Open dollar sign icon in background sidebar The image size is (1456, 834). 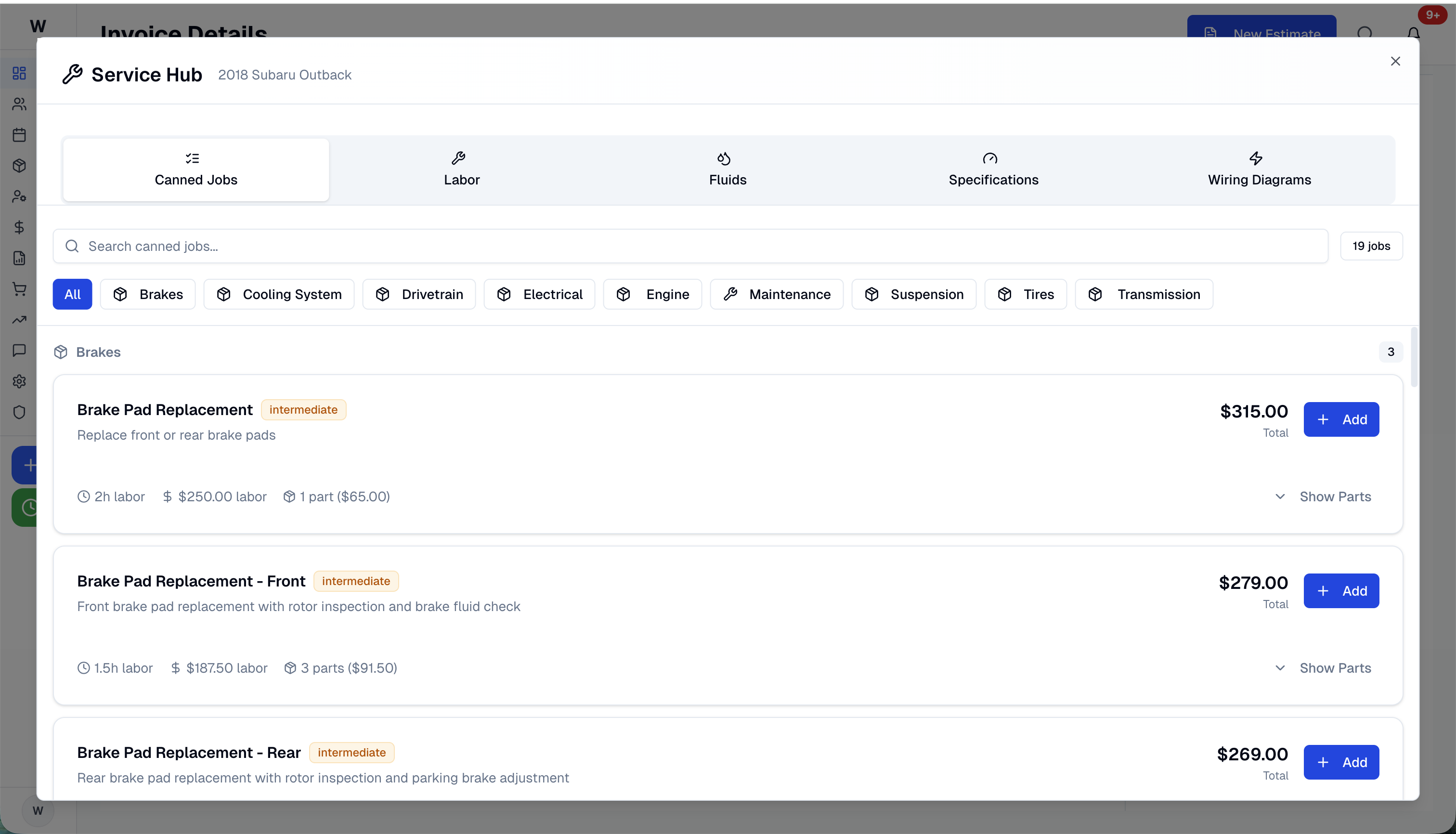click(x=19, y=227)
